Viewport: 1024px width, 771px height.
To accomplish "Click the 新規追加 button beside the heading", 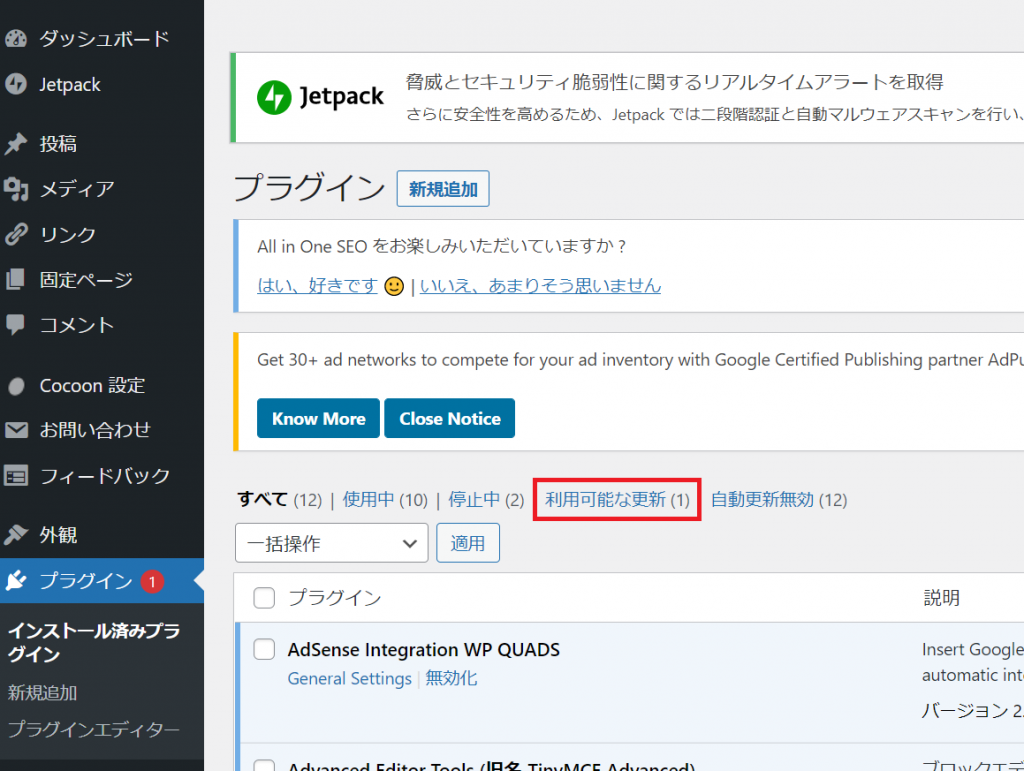I will pyautogui.click(x=443, y=189).
